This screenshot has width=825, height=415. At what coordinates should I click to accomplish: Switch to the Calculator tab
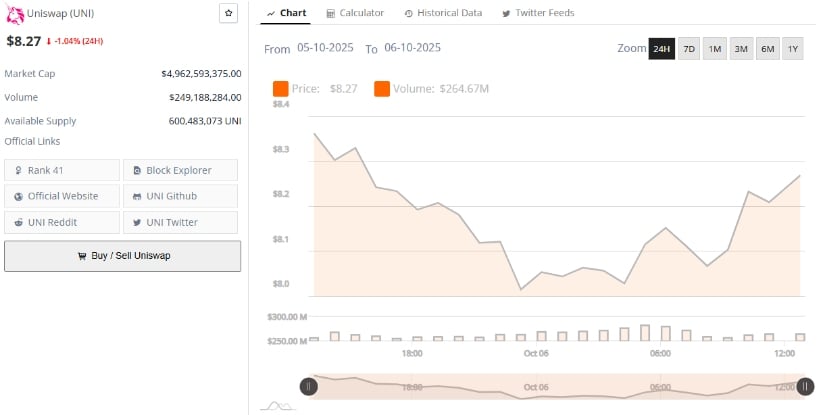[x=354, y=13]
